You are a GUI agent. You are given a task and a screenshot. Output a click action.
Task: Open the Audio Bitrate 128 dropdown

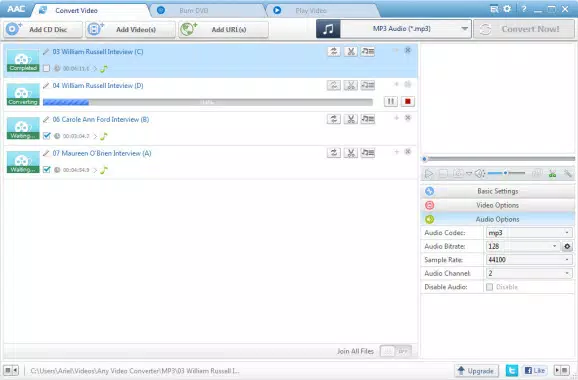tap(523, 246)
